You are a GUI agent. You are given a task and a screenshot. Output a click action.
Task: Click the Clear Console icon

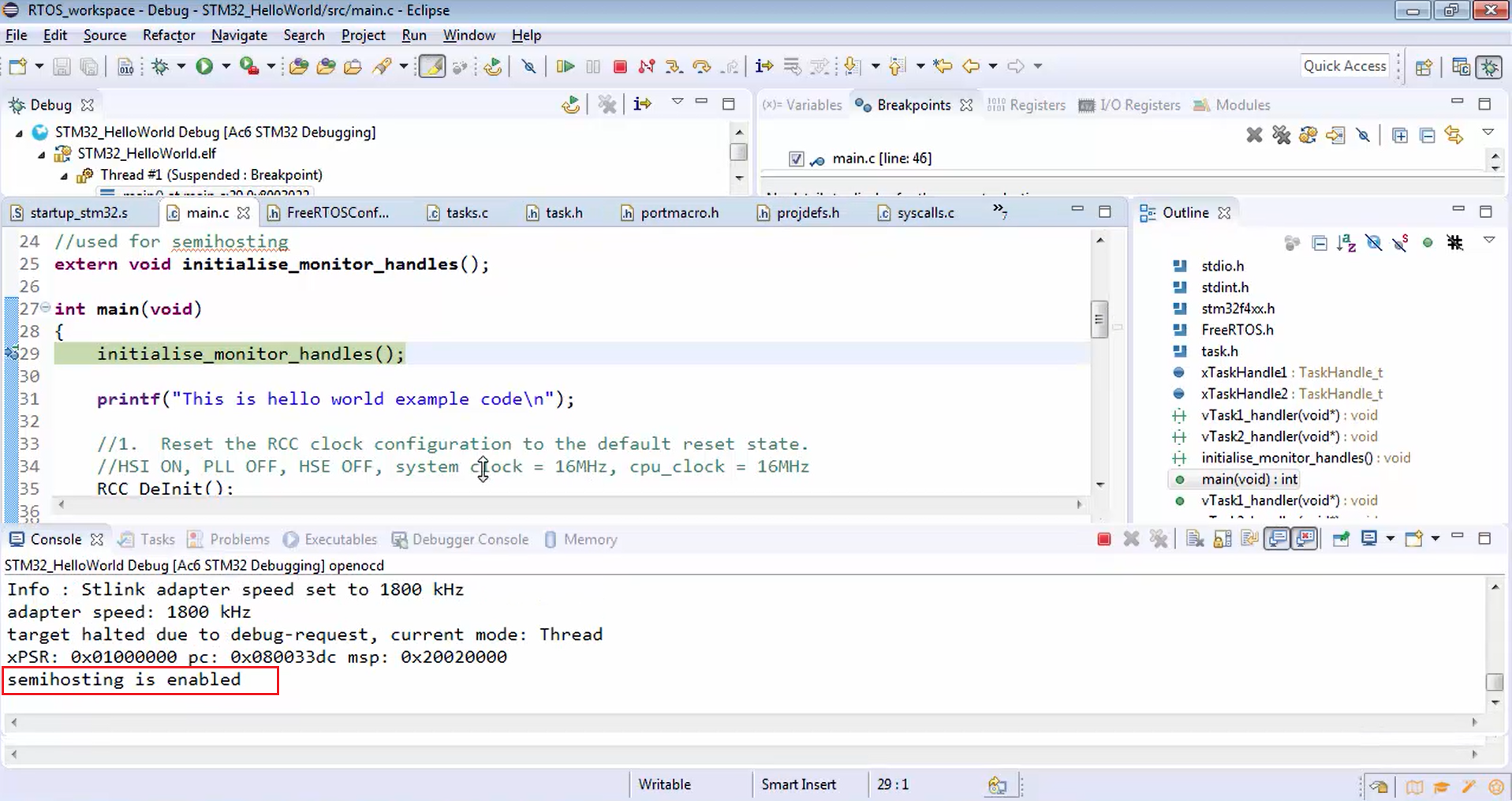pyautogui.click(x=1195, y=539)
